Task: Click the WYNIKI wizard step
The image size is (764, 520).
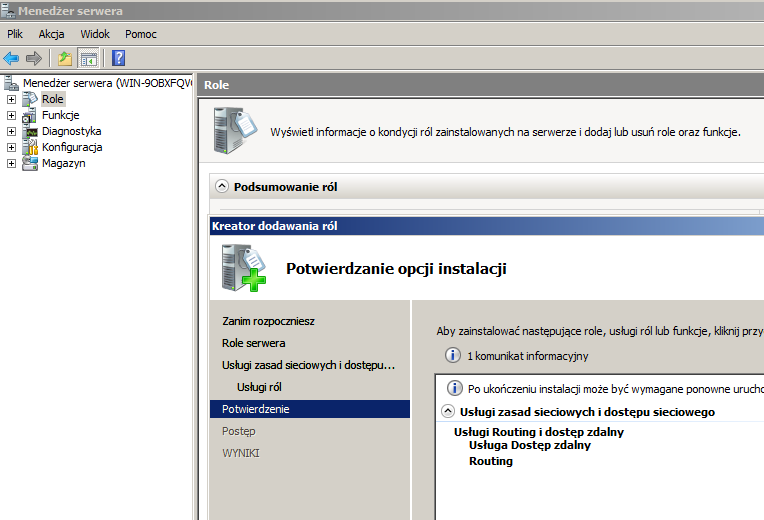Action: point(241,453)
